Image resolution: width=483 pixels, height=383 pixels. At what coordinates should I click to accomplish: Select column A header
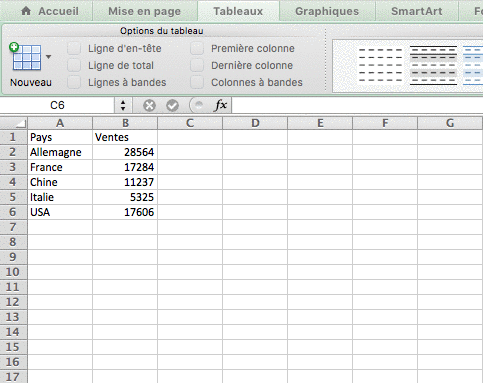click(x=60, y=123)
